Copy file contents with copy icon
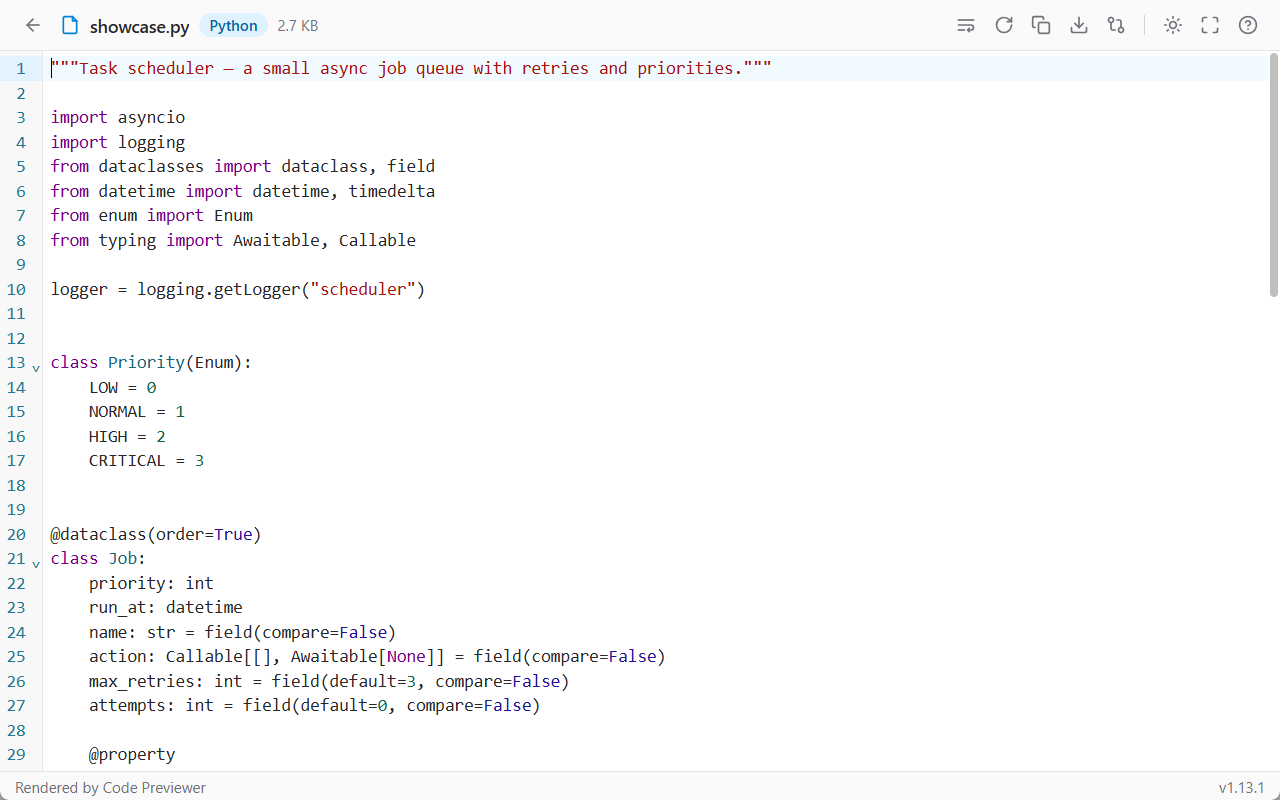This screenshot has width=1280, height=800. coord(1041,26)
